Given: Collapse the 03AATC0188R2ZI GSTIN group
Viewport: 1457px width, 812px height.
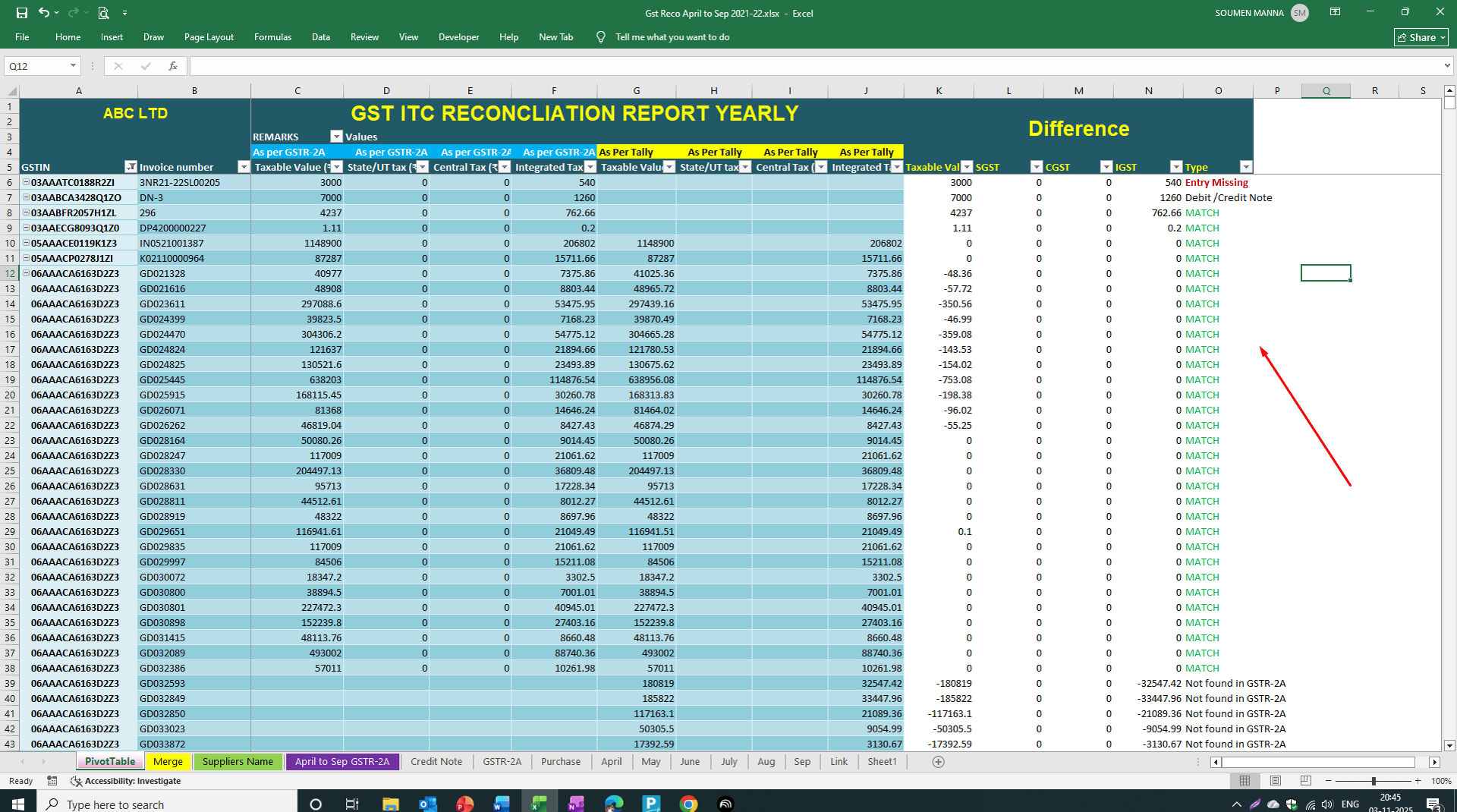Looking at the screenshot, I should (26, 182).
